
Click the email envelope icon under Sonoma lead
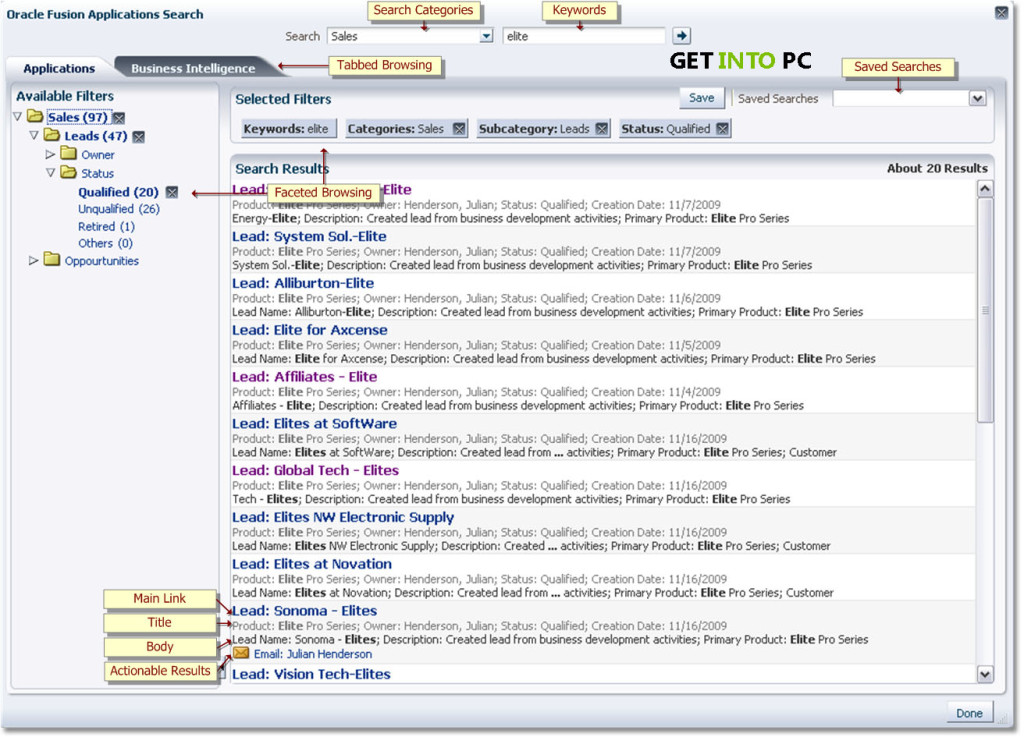tap(241, 653)
